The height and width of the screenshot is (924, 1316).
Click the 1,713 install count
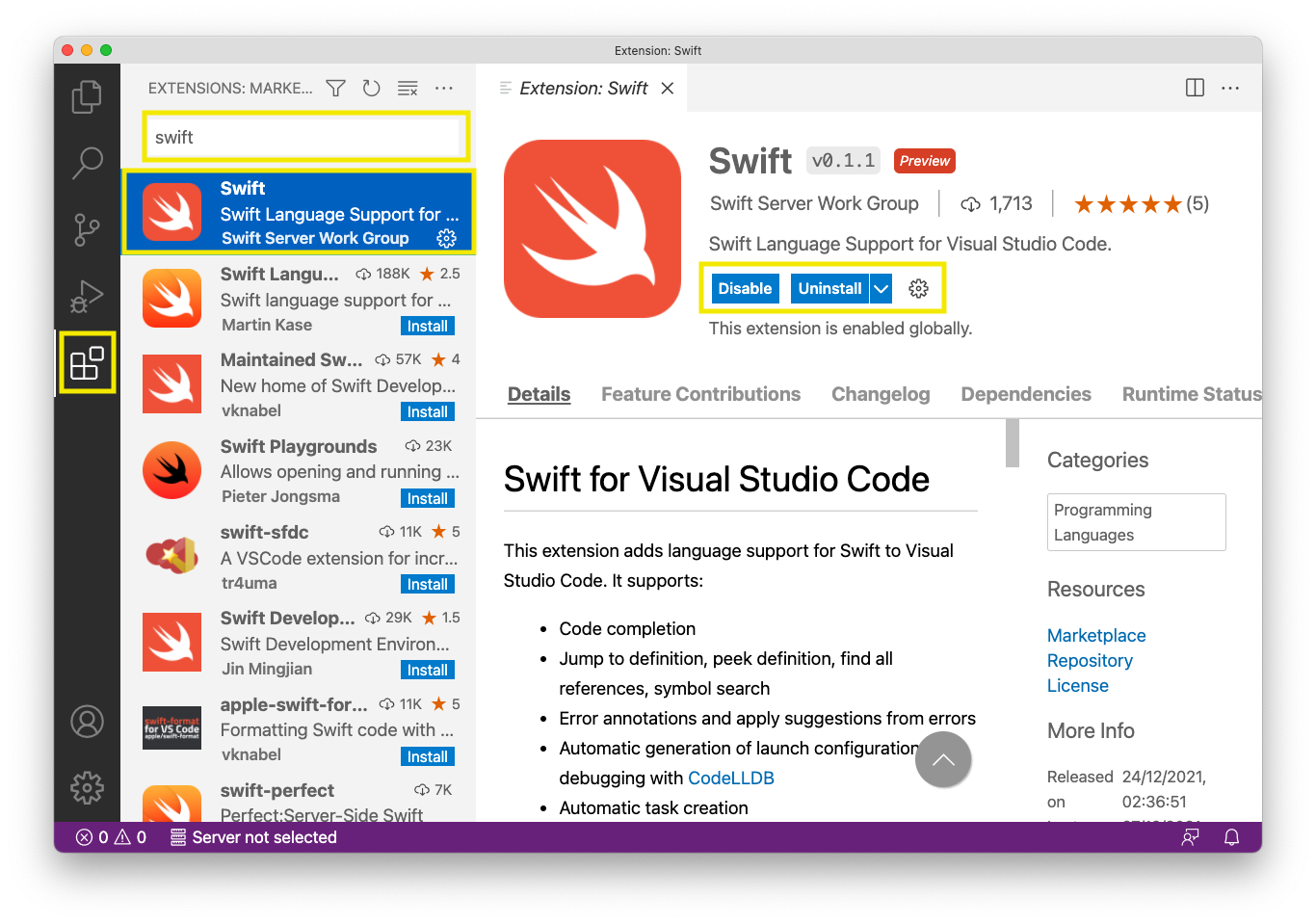997,203
